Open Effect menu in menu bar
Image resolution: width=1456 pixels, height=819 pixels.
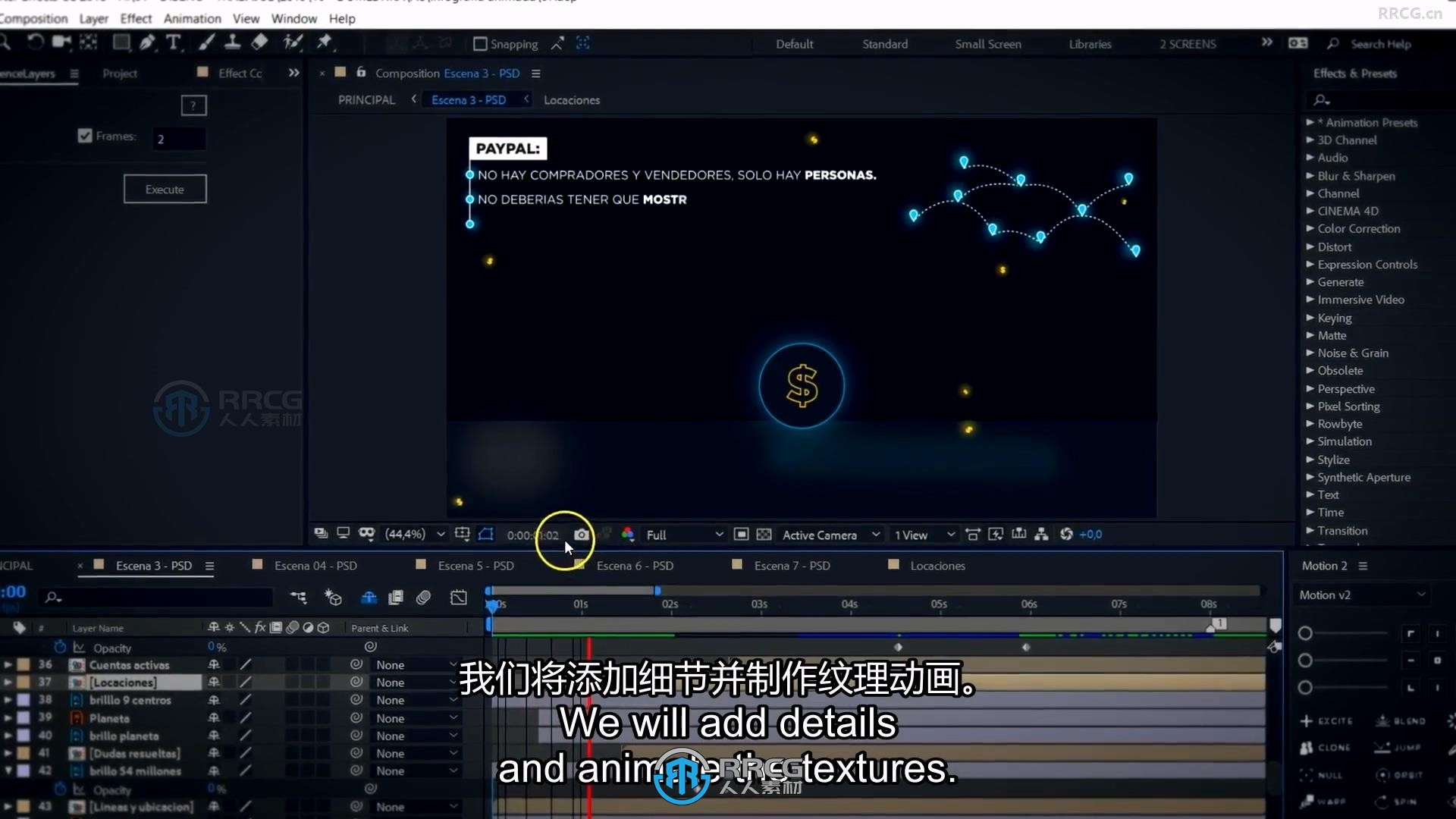tap(135, 18)
